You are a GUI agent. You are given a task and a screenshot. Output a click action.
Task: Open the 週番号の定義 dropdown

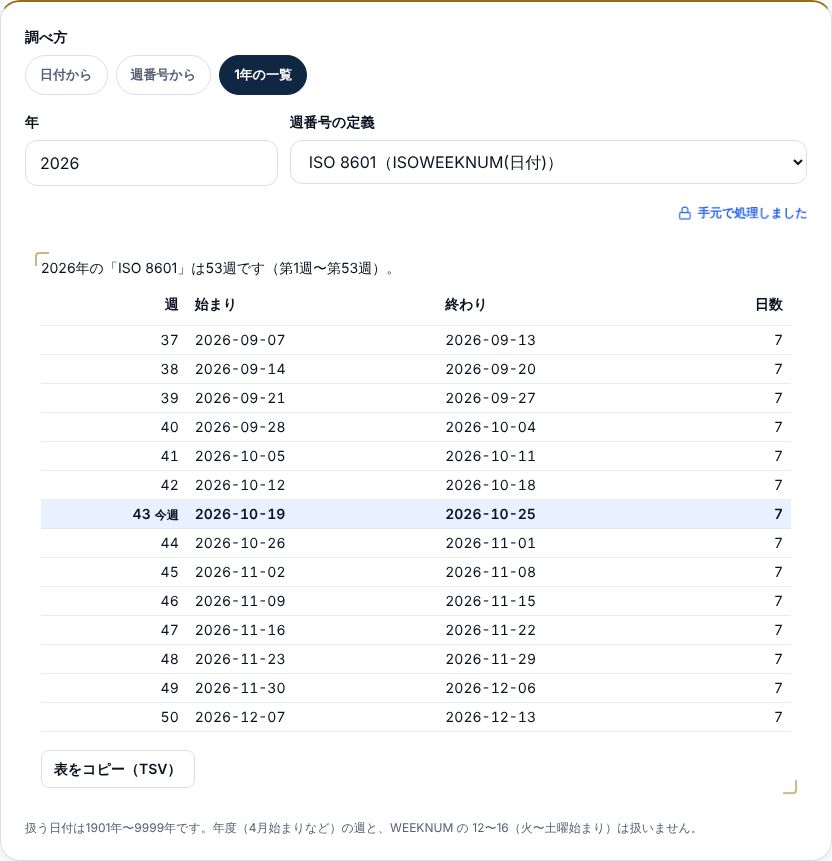tap(548, 163)
